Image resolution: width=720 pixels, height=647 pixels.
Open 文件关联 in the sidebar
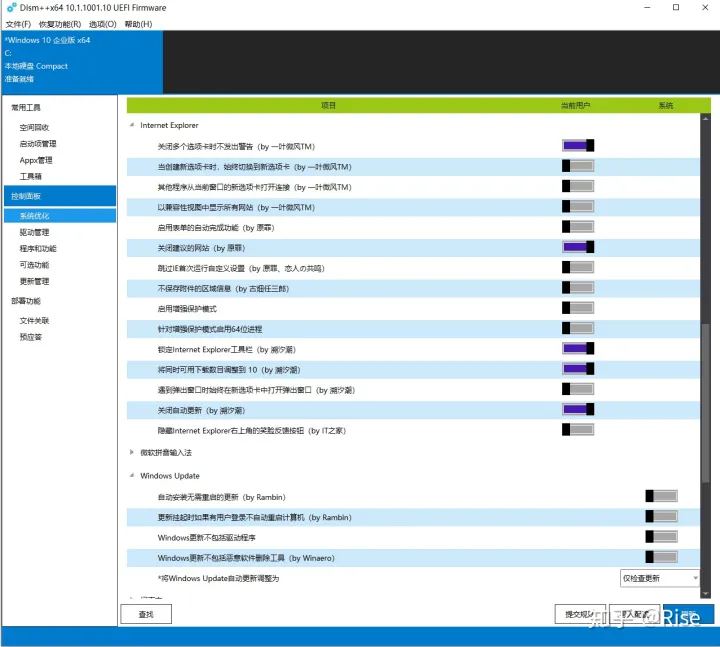pyautogui.click(x=34, y=321)
